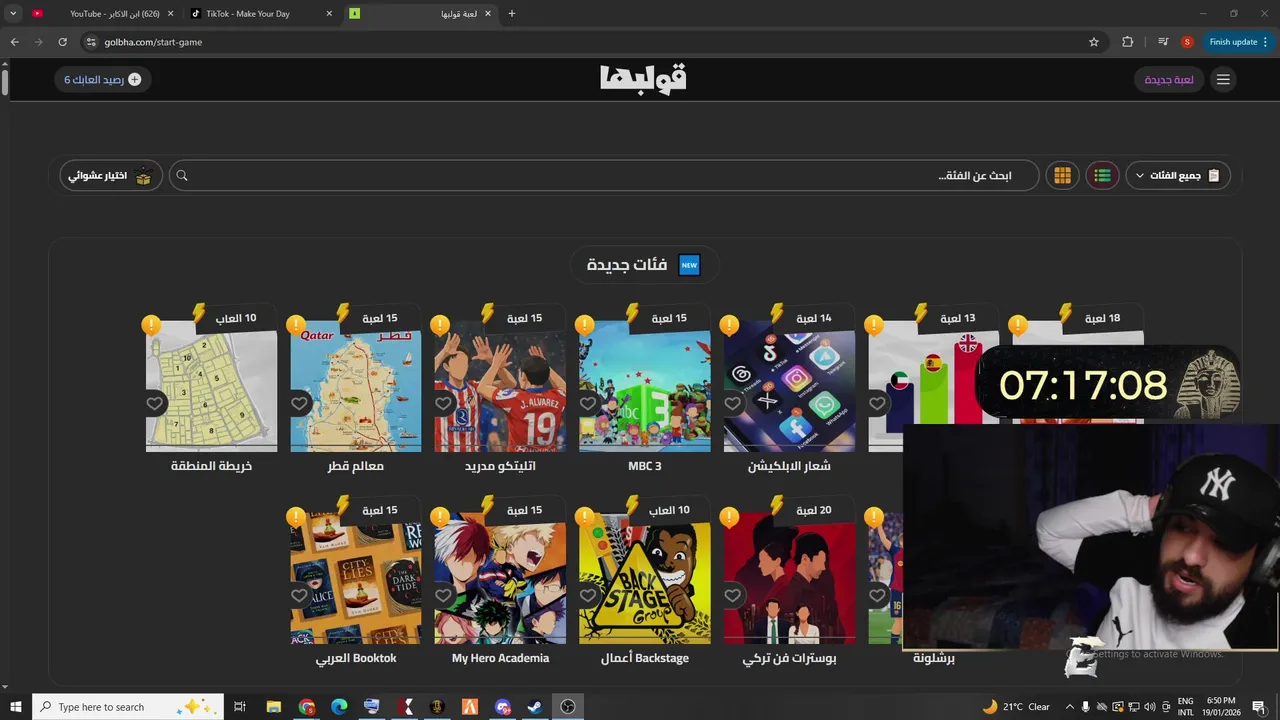The height and width of the screenshot is (720, 1280).
Task: Click the magnifier icon in category search
Action: click(x=182, y=176)
